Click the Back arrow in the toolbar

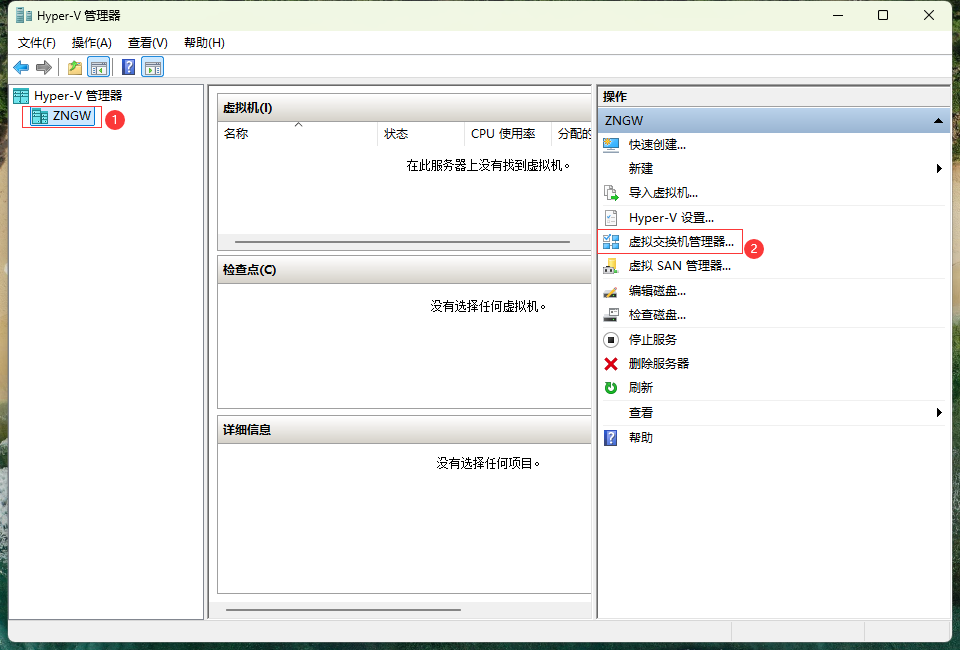point(21,67)
